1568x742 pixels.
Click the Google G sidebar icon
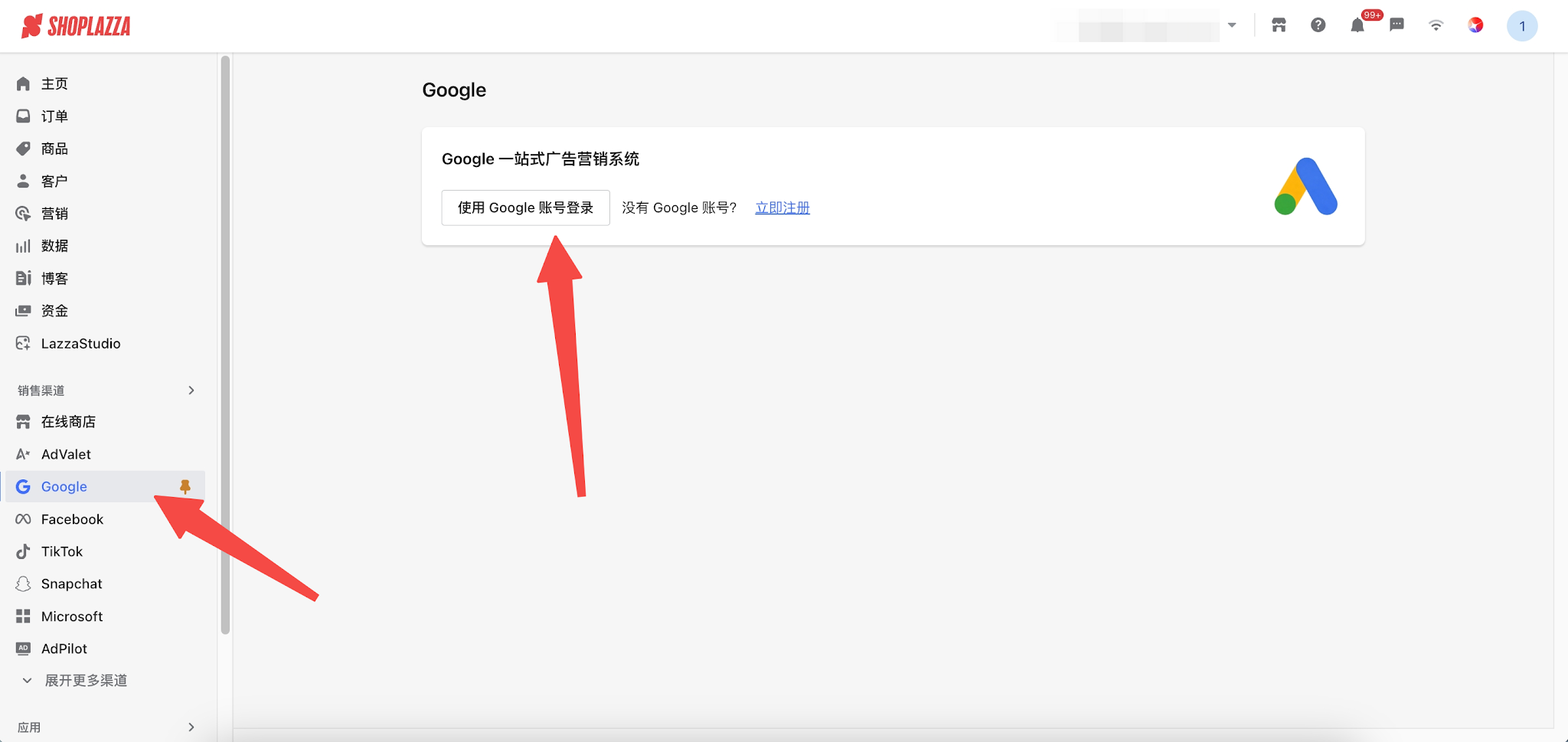click(23, 486)
